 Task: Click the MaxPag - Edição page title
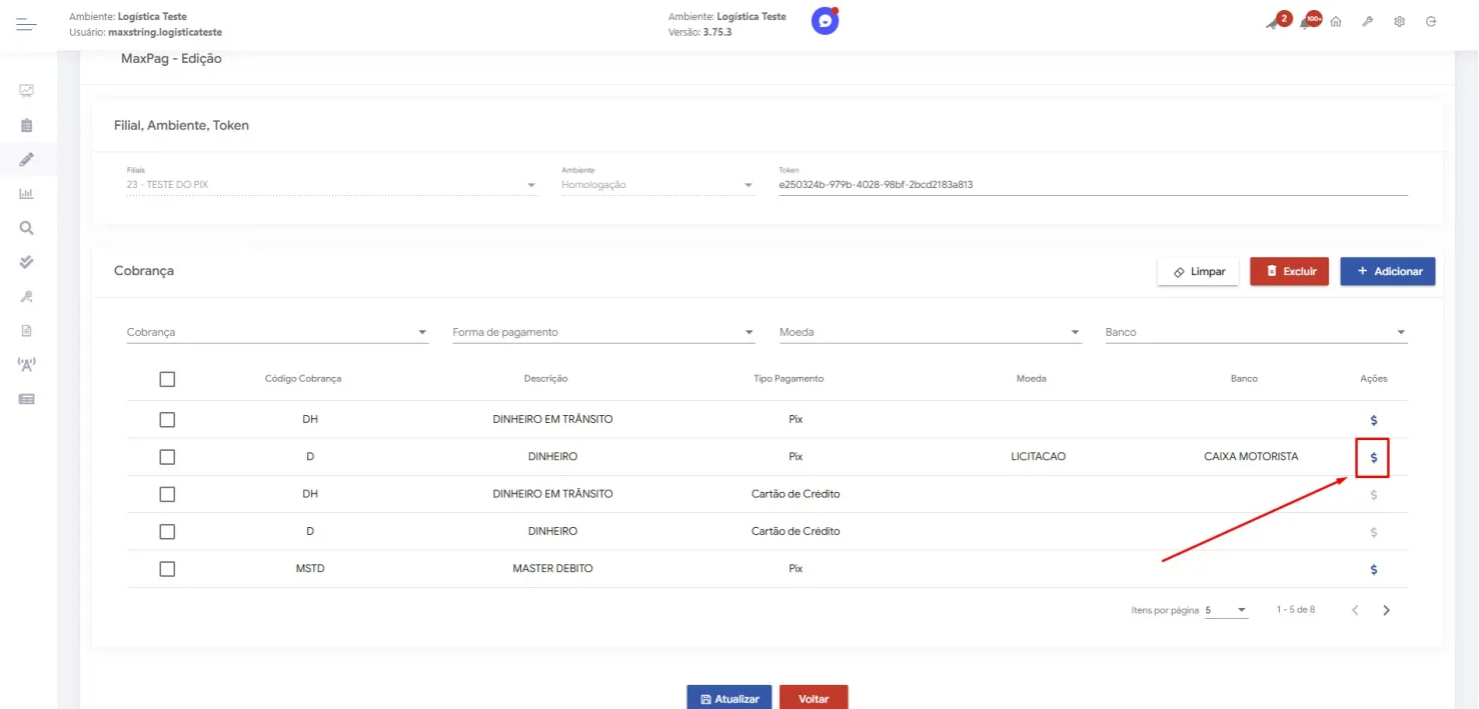pos(171,59)
